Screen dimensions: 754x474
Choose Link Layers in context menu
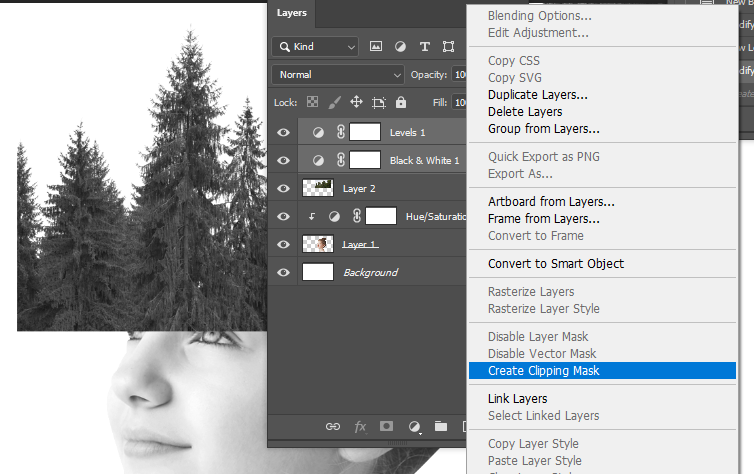[x=517, y=399]
